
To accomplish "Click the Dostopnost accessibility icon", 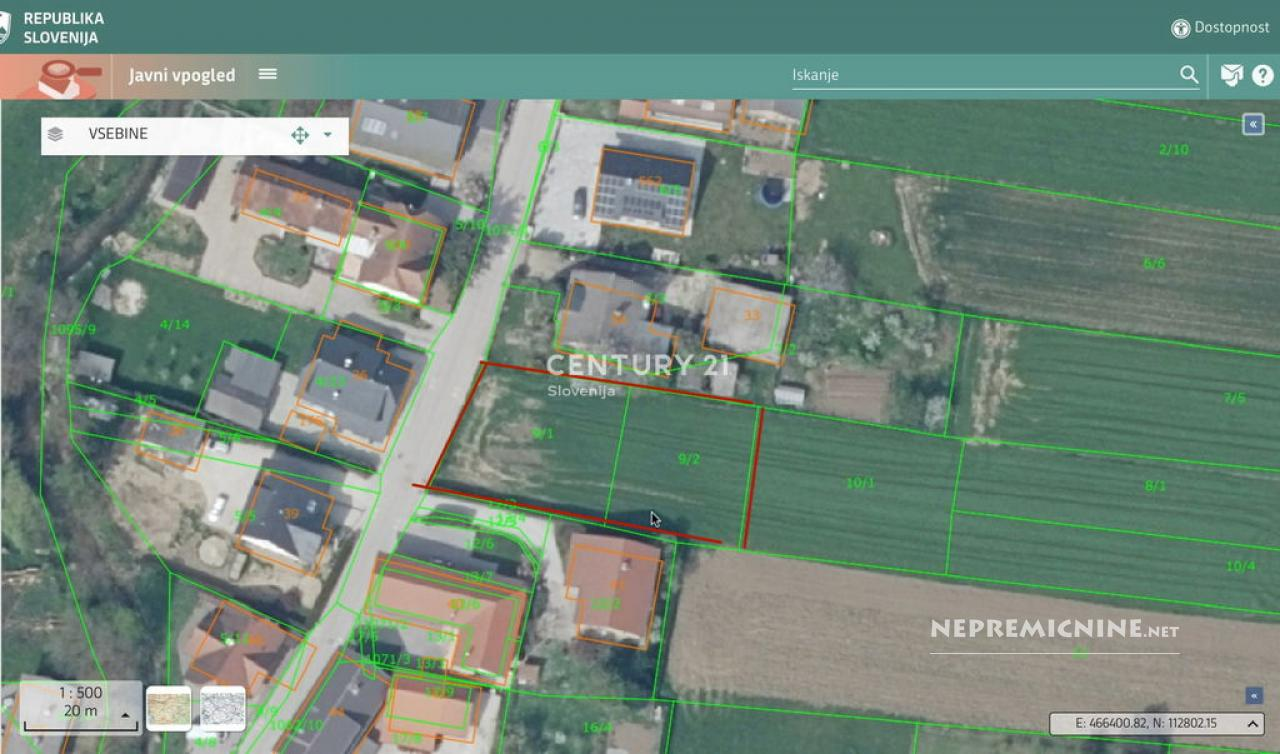I will click(x=1180, y=28).
